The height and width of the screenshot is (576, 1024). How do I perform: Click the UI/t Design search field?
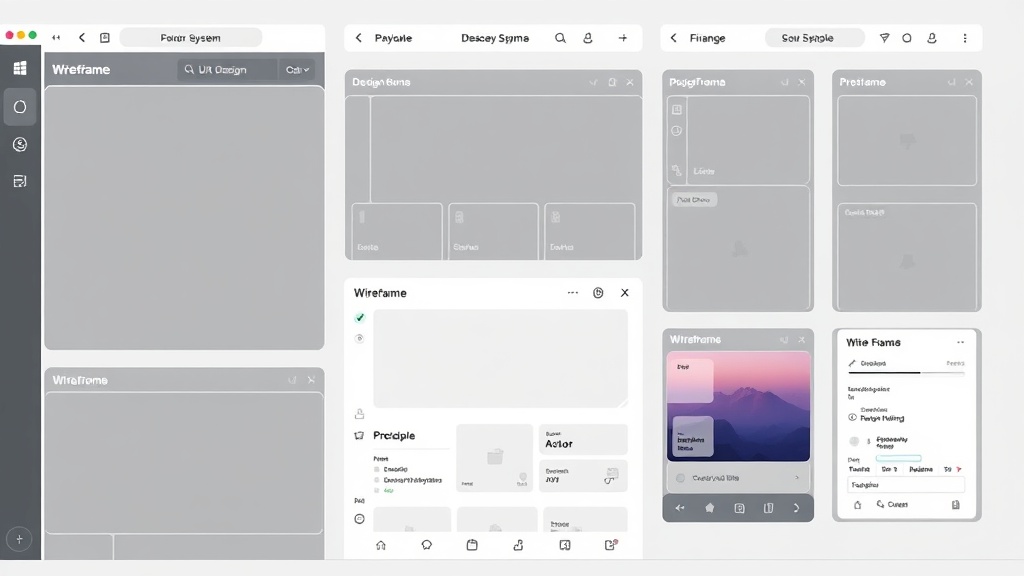click(x=227, y=69)
